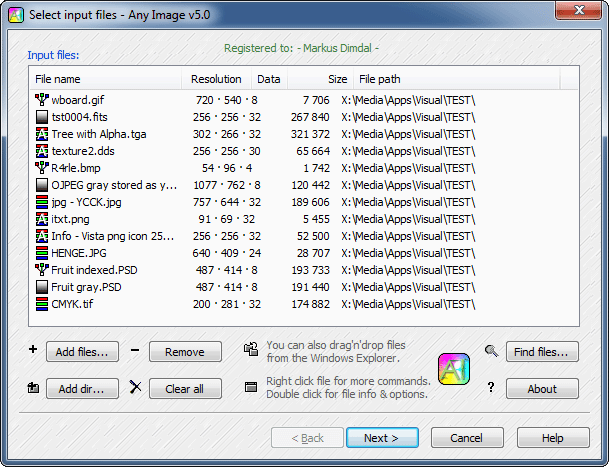Open Help
609x467 pixels.
click(553, 438)
